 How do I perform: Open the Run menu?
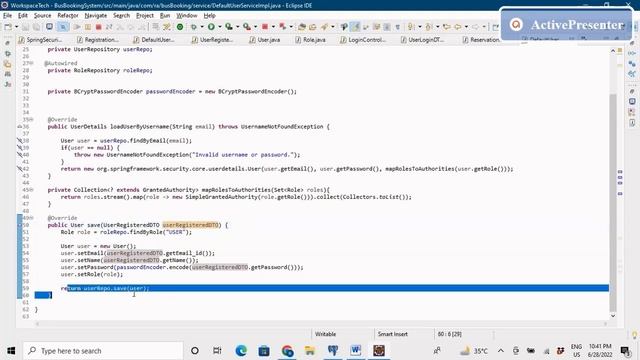coord(165,16)
